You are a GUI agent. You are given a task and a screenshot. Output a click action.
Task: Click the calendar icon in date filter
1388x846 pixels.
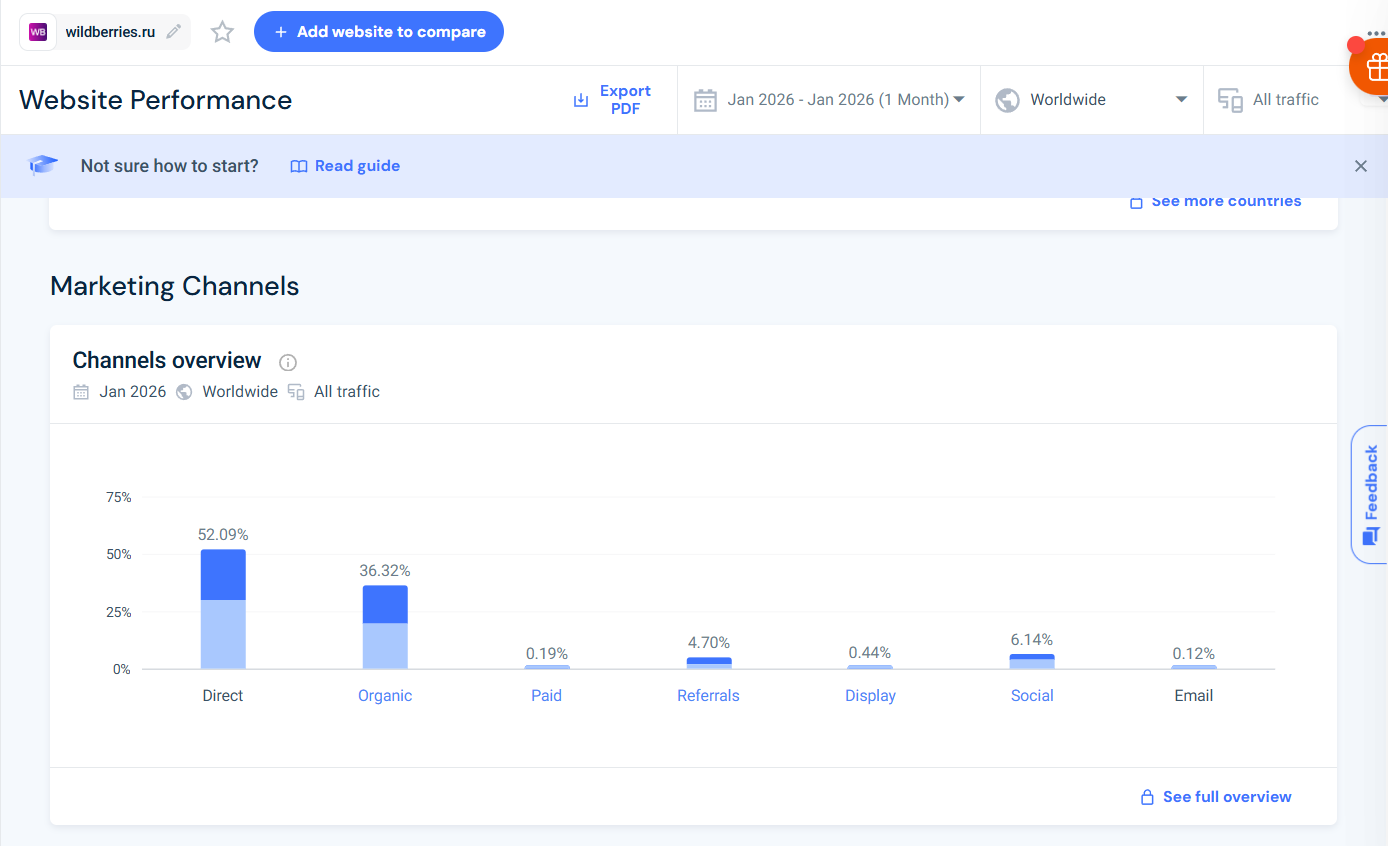tap(706, 100)
